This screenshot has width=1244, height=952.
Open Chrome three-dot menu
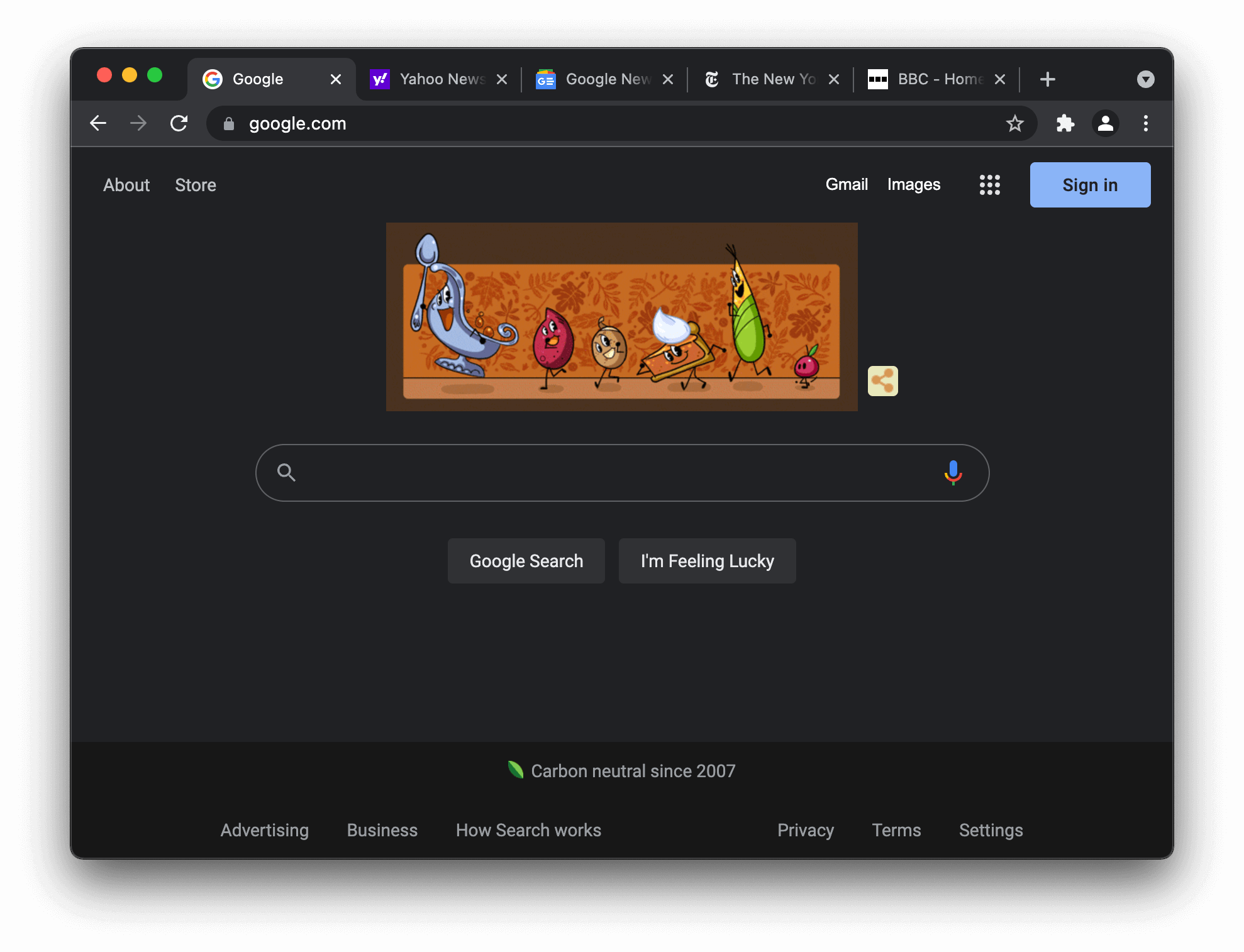point(1145,123)
